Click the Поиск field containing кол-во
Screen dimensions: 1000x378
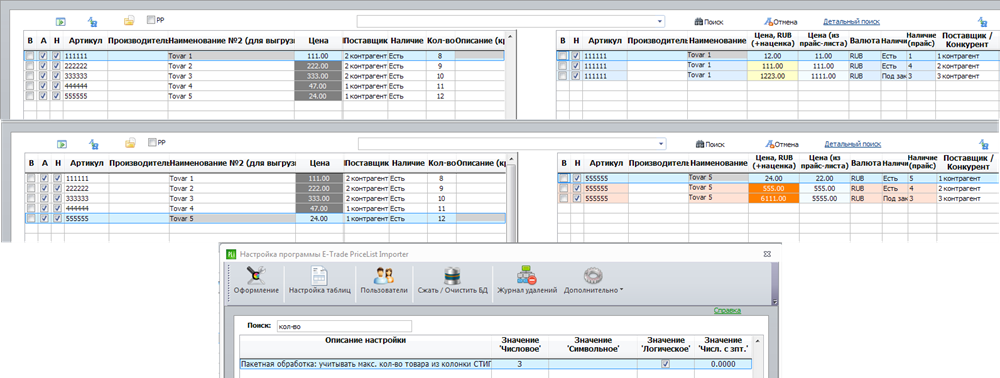click(344, 326)
